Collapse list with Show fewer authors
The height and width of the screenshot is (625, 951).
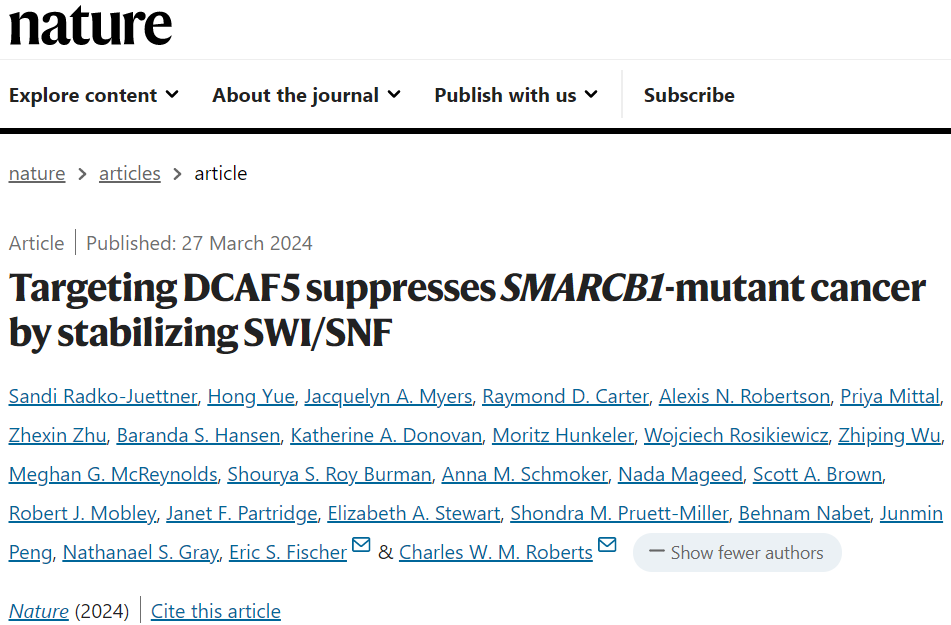737,552
